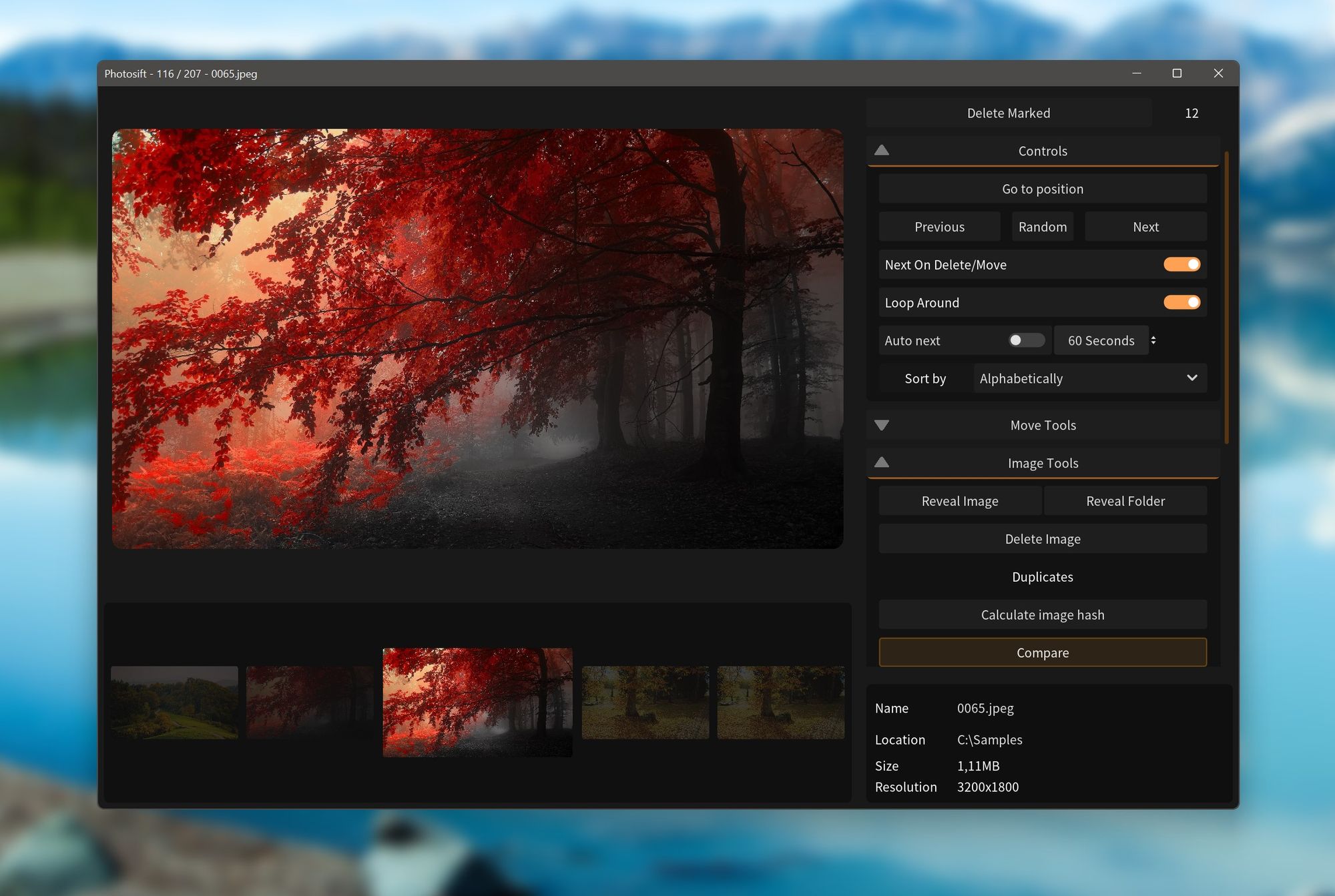The width and height of the screenshot is (1335, 896).
Task: Collapse the Controls section triangle
Action: pyautogui.click(x=882, y=151)
